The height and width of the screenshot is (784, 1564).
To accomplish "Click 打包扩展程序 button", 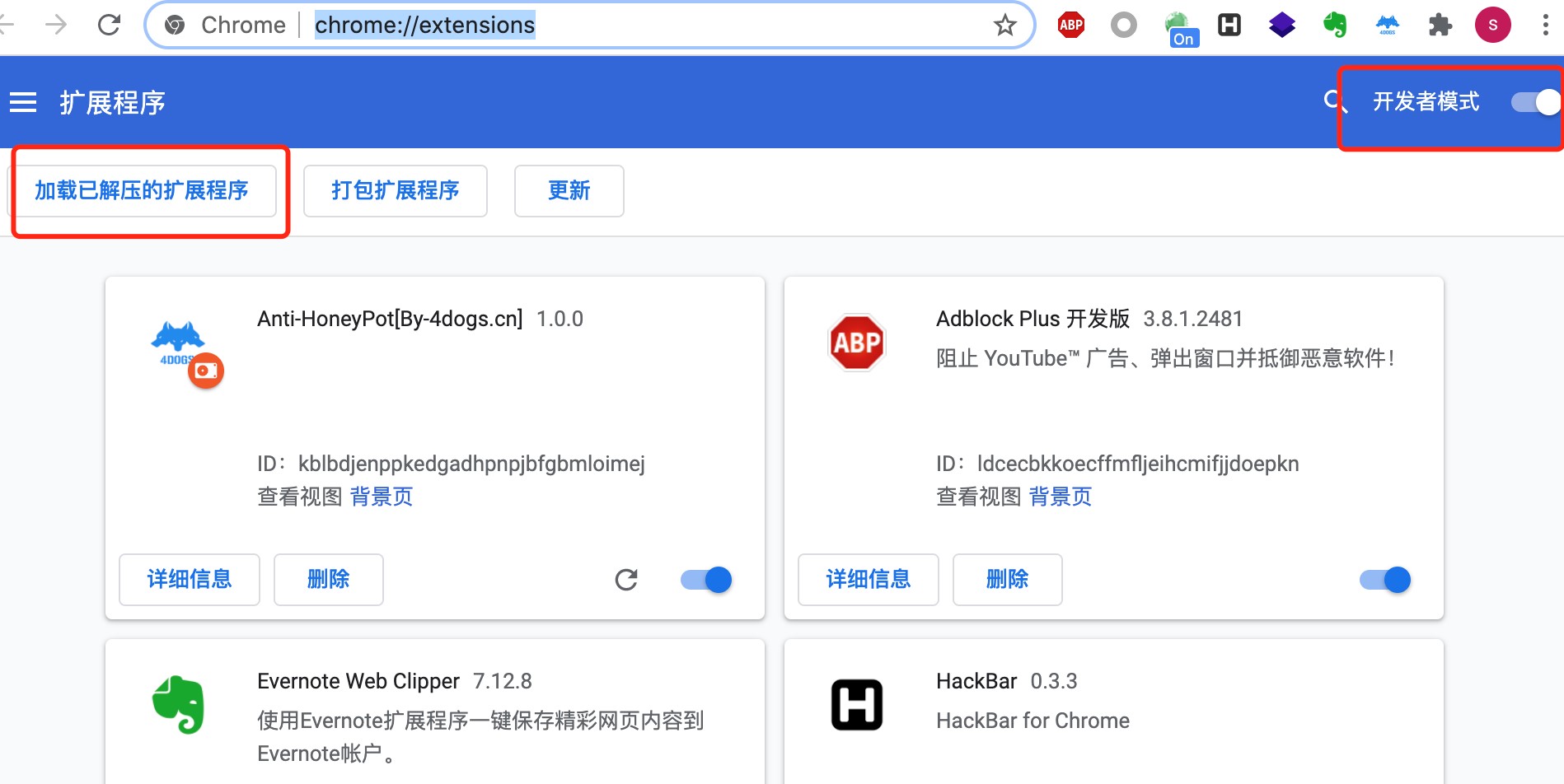I will pyautogui.click(x=395, y=191).
